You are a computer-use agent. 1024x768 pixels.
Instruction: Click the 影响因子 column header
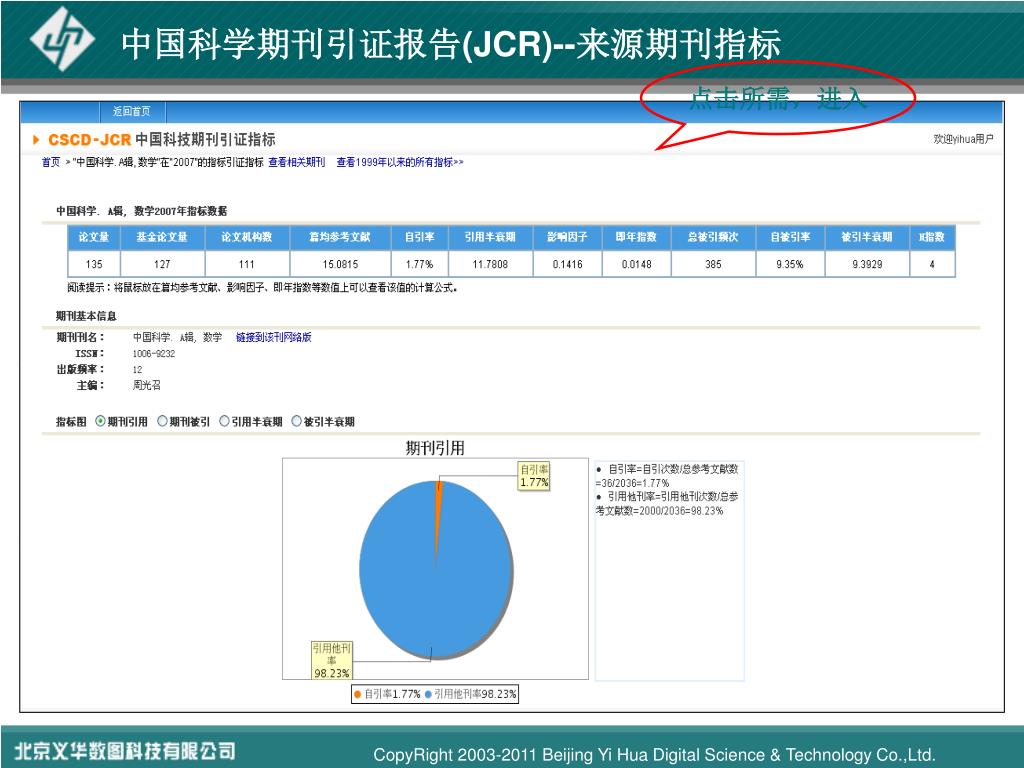pos(568,237)
